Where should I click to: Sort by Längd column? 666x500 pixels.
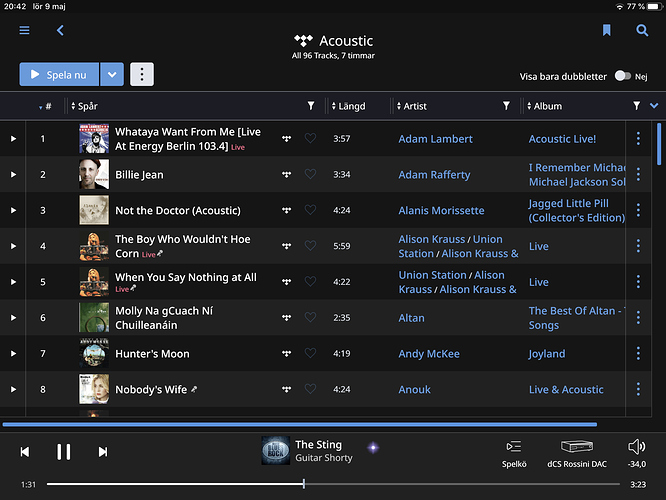pos(348,106)
